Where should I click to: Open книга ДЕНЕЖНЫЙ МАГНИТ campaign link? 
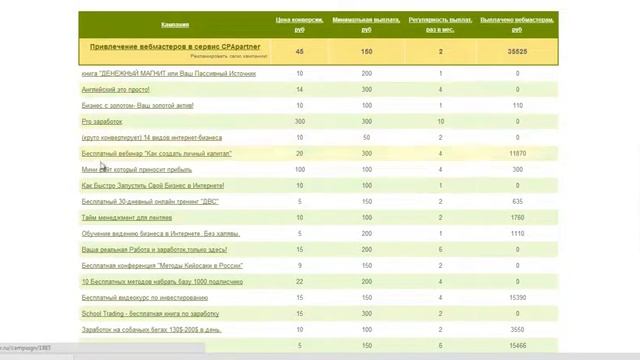point(169,74)
